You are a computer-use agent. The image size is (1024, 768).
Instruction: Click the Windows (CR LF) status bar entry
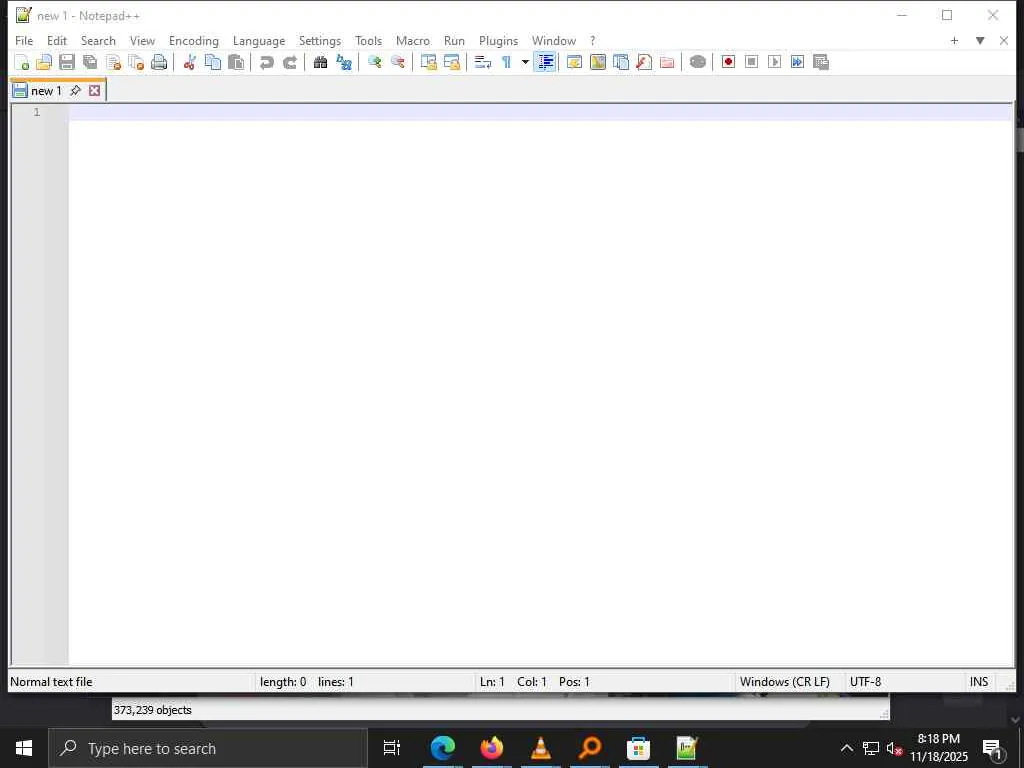[x=784, y=682]
